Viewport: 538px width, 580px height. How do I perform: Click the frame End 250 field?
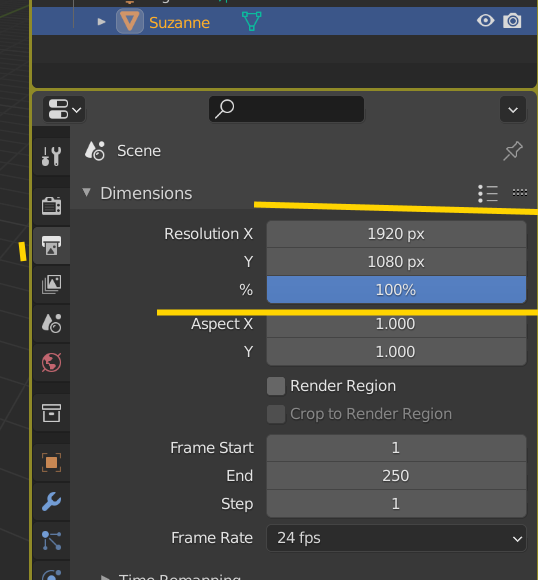click(x=396, y=476)
